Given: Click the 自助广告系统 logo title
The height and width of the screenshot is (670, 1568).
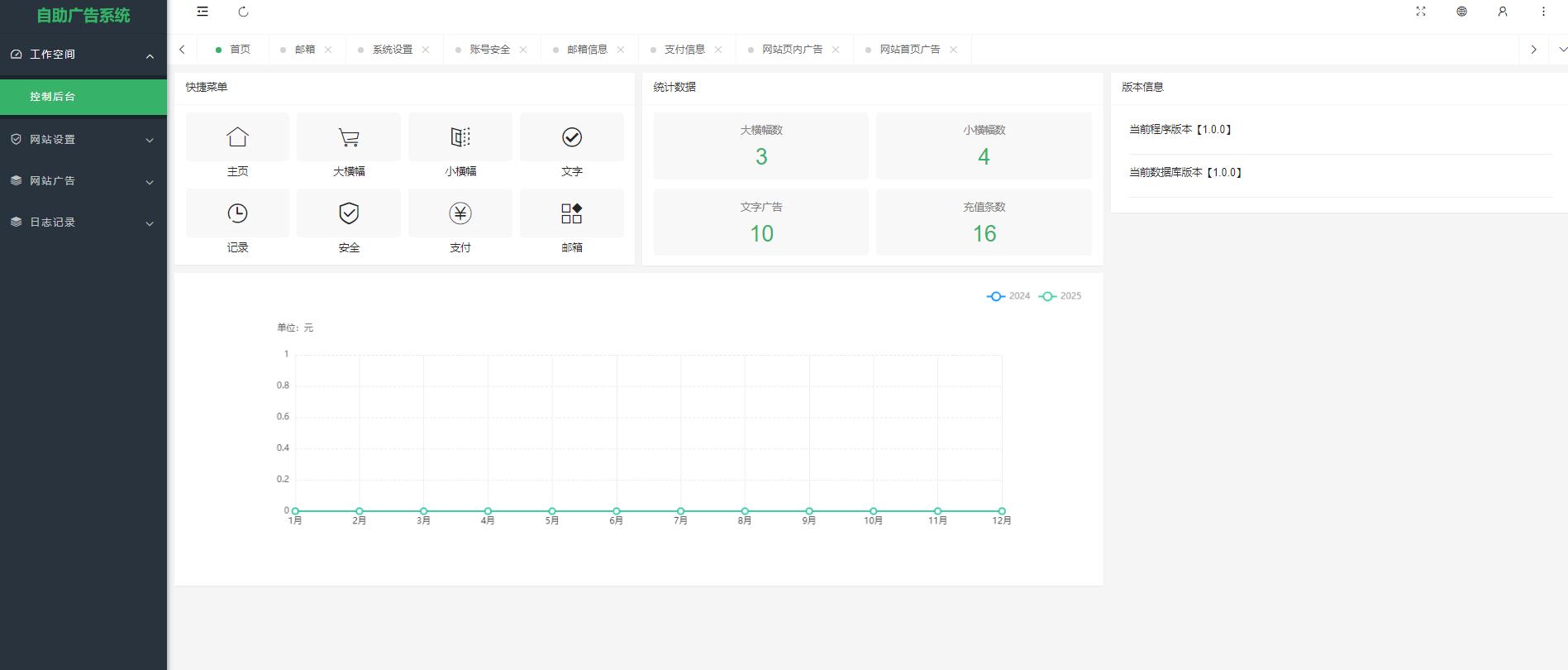Looking at the screenshot, I should pos(83,16).
